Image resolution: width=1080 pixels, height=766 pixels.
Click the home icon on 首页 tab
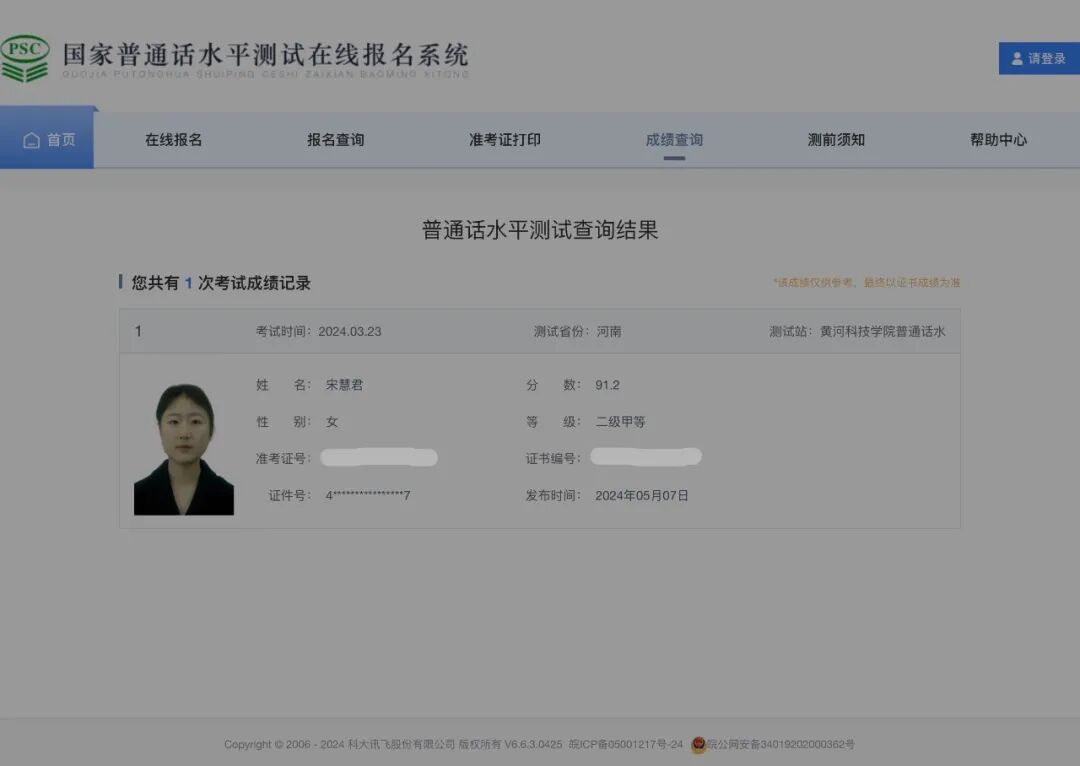coord(30,139)
